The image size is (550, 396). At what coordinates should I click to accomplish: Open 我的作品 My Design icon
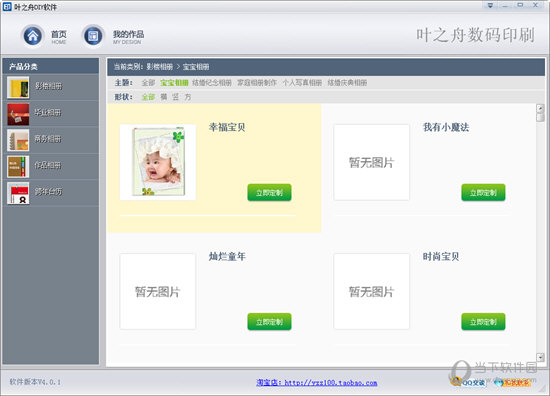tap(93, 36)
